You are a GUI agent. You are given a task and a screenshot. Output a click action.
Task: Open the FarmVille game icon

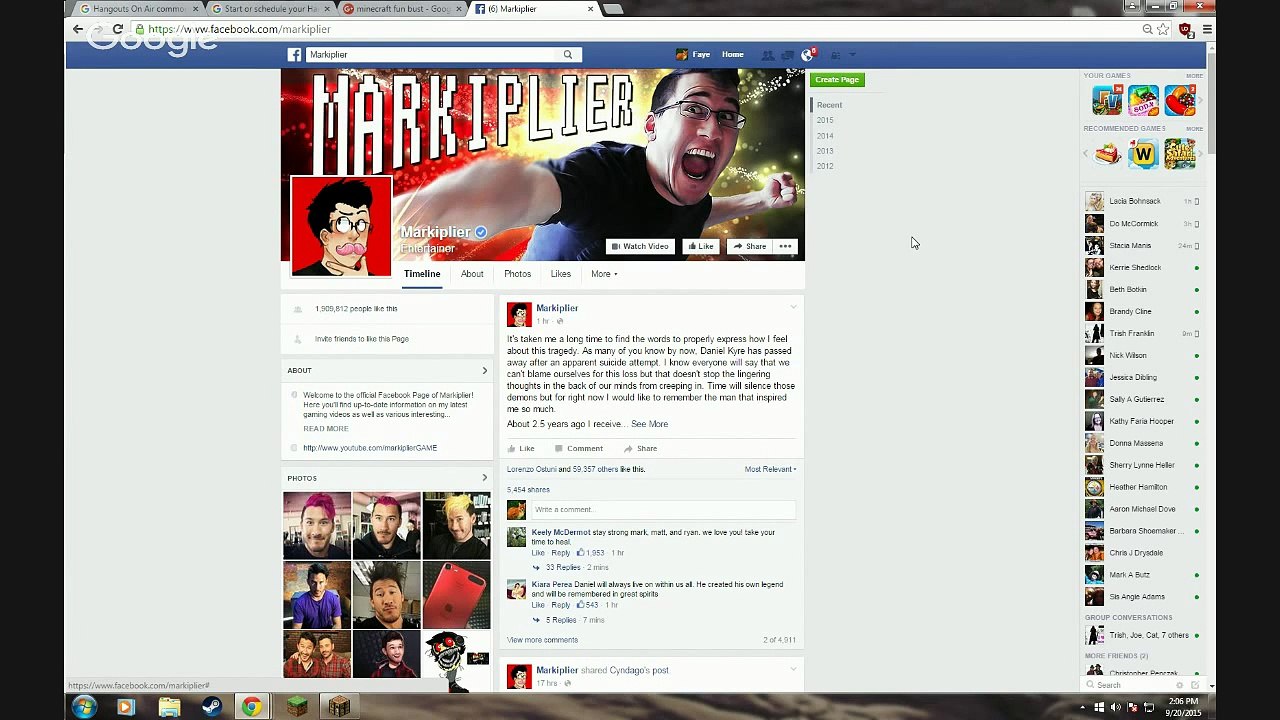click(1107, 100)
